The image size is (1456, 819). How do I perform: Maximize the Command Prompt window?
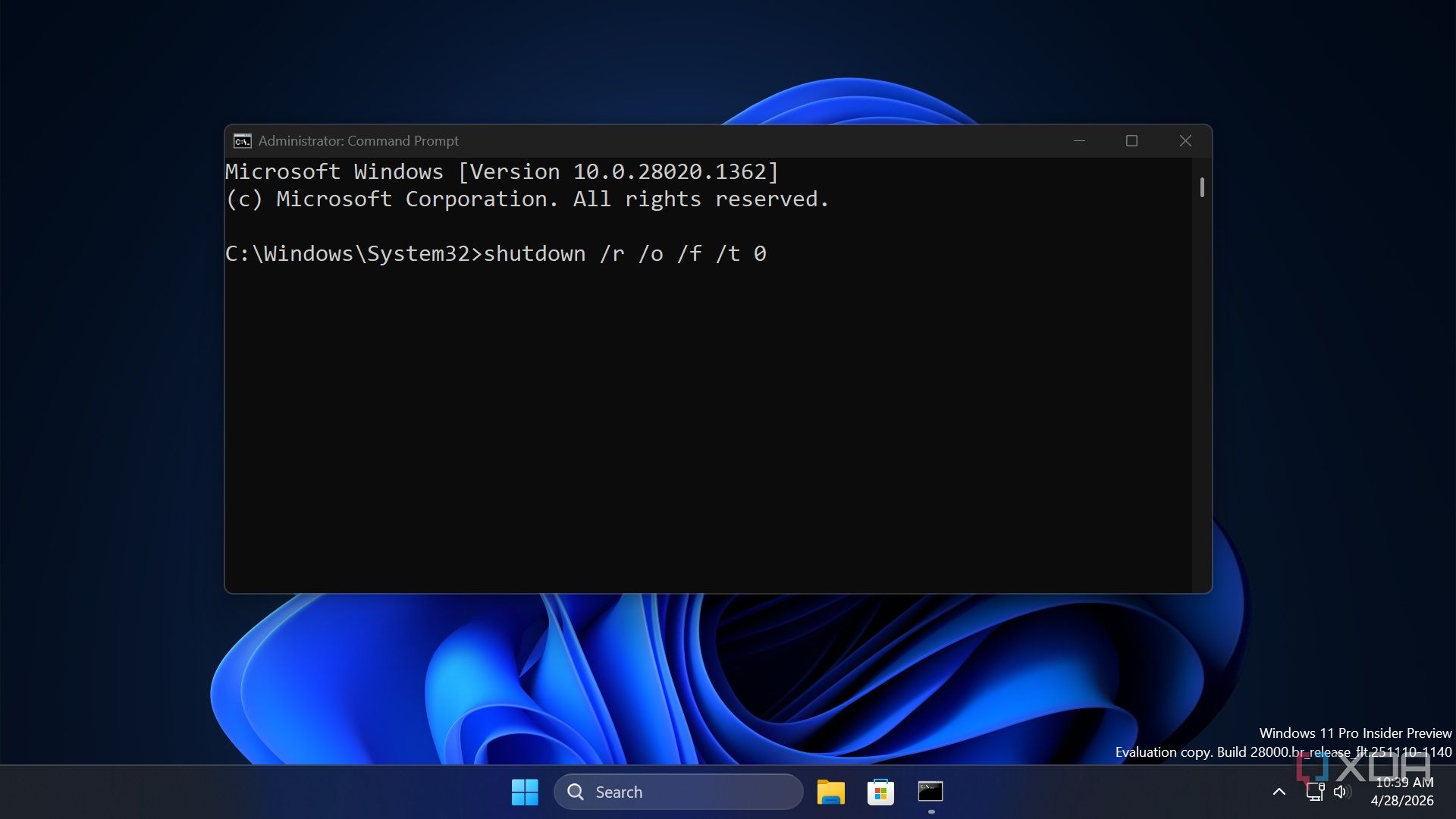(x=1131, y=141)
